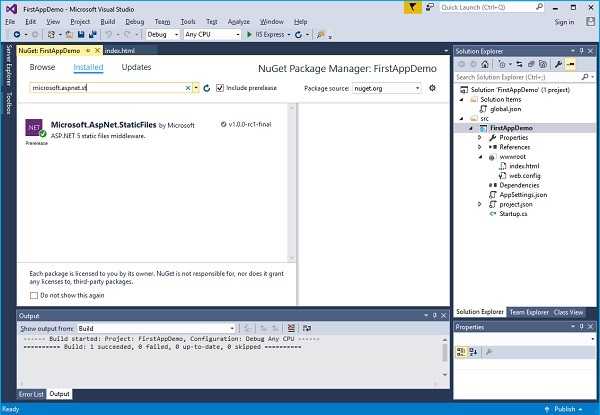Screen dimensions: 600x415
Task: Click the Quick Launch search field
Action: (x=492, y=7)
